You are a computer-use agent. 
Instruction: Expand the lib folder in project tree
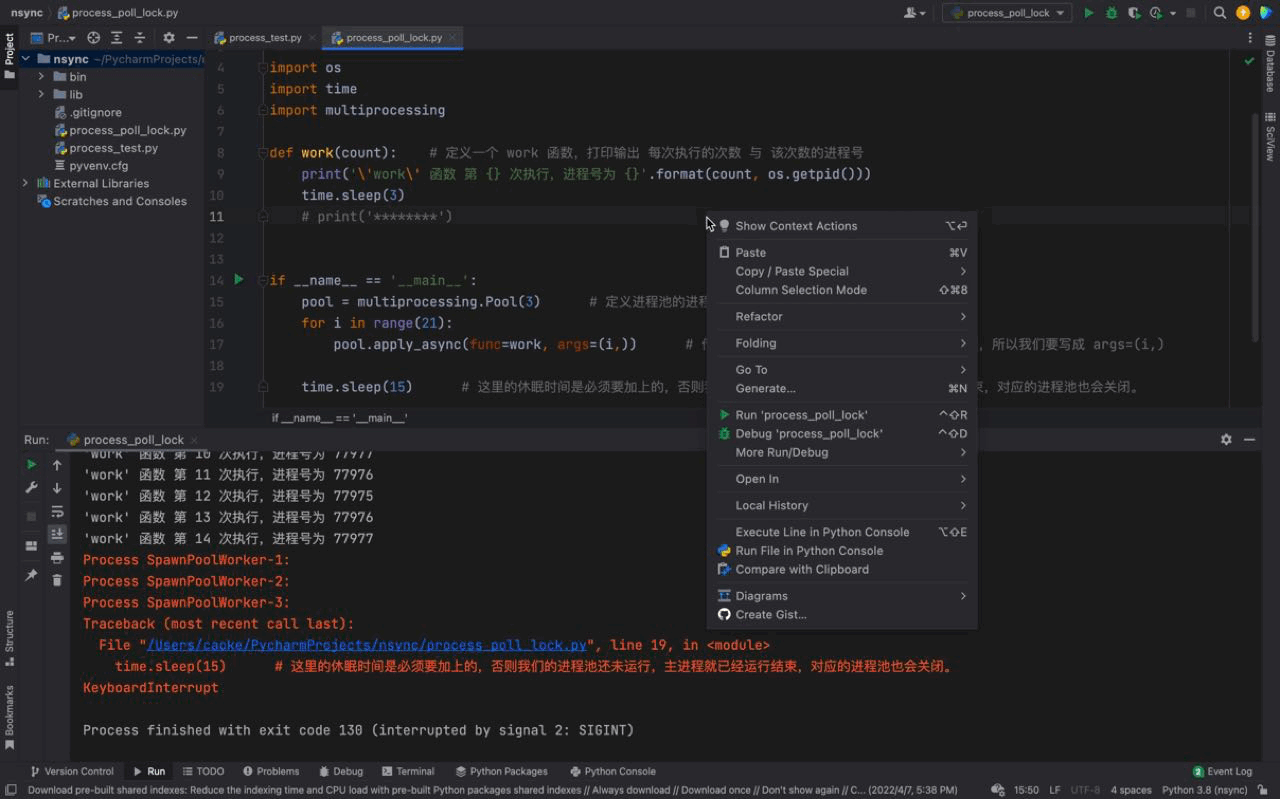coord(41,95)
